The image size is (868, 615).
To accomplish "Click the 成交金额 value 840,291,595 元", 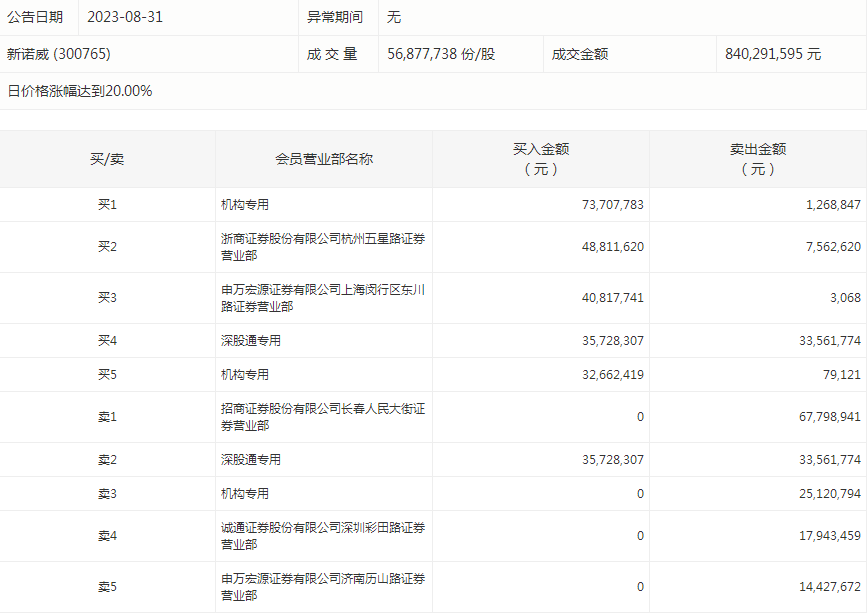I will point(773,54).
